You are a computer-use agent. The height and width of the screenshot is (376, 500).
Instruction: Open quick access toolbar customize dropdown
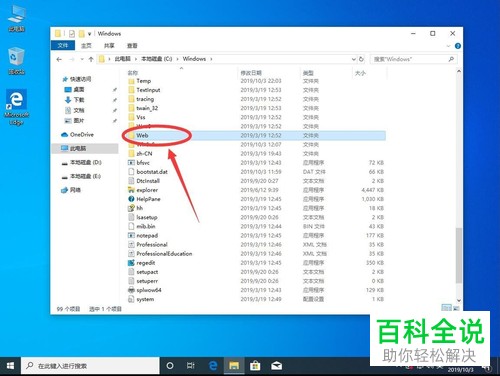89,34
